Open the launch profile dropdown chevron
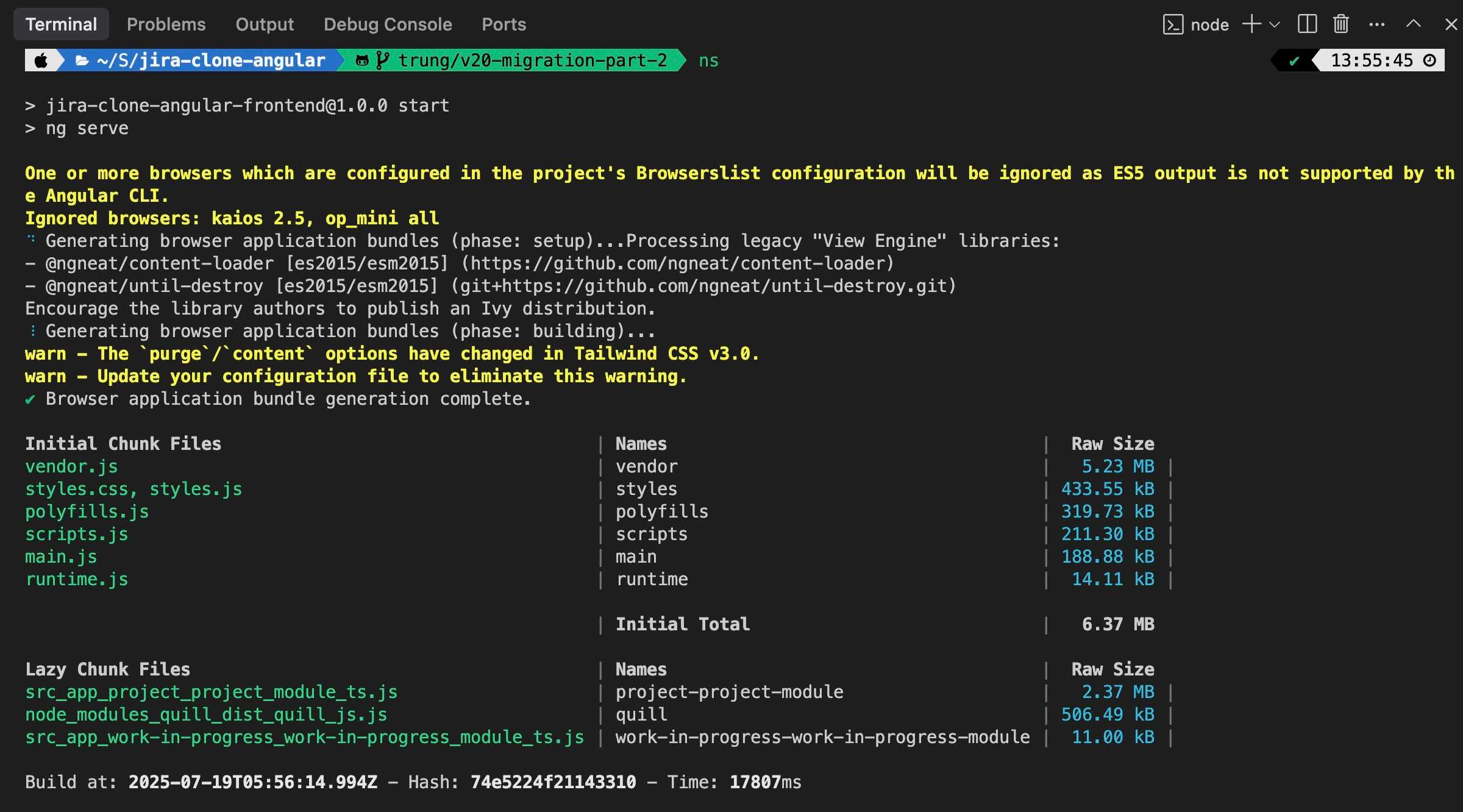The height and width of the screenshot is (812, 1463). [1274, 25]
